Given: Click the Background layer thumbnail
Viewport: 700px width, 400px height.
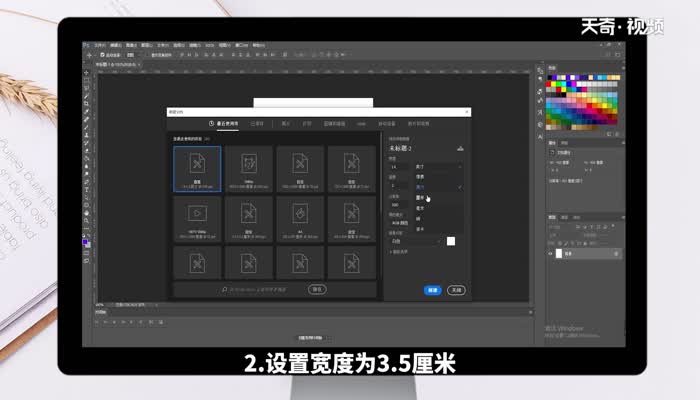Looking at the screenshot, I should 558,254.
